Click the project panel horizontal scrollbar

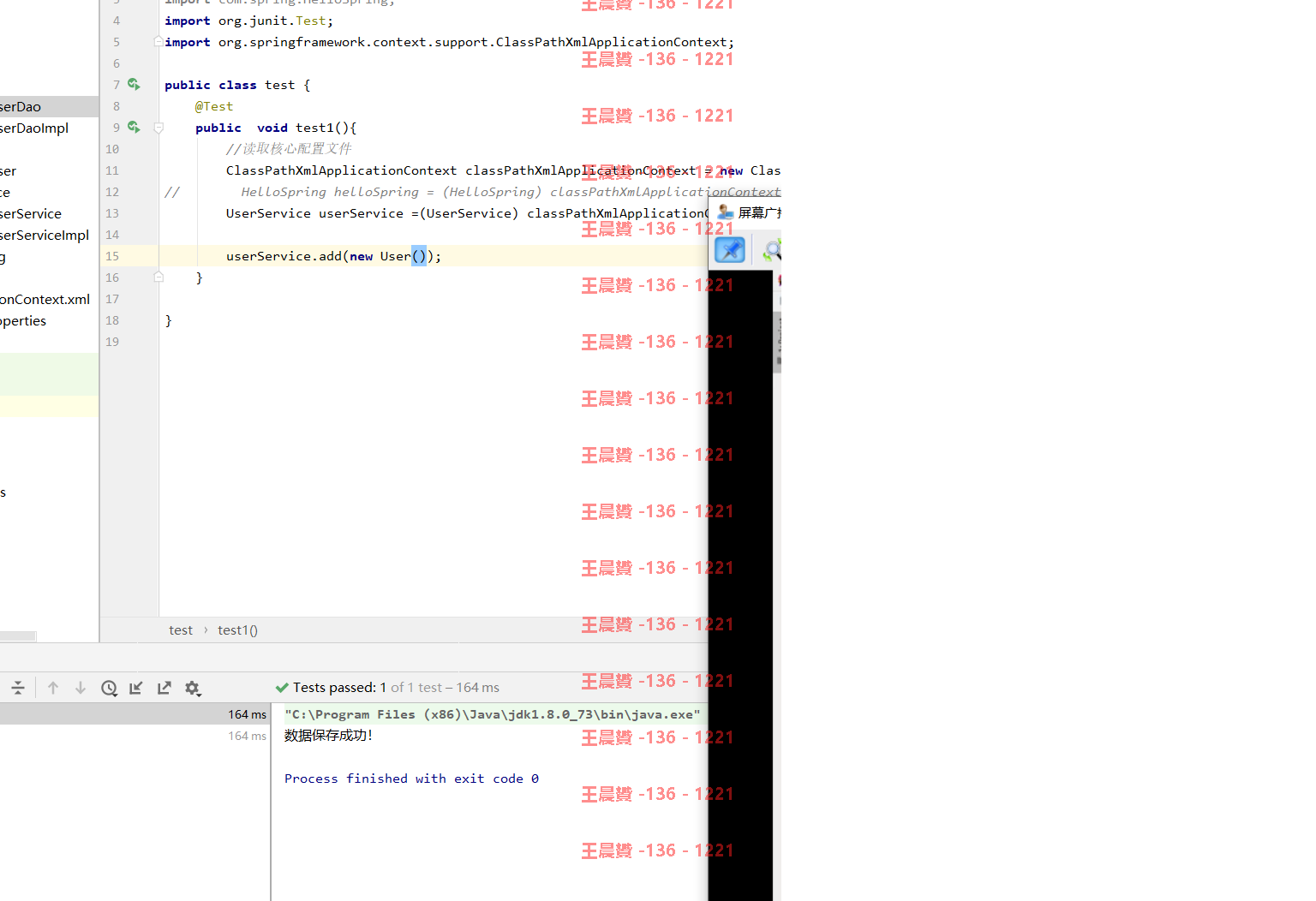(x=18, y=636)
